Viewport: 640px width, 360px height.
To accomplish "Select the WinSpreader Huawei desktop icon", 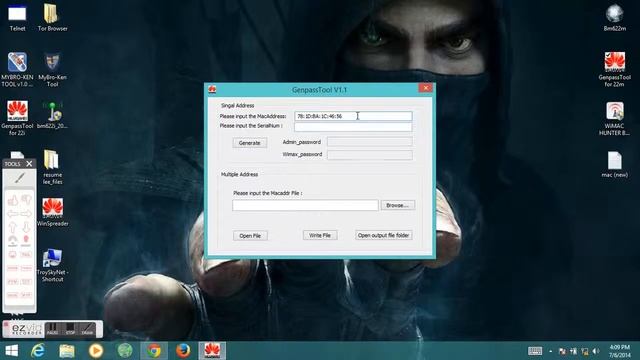I will [52, 212].
